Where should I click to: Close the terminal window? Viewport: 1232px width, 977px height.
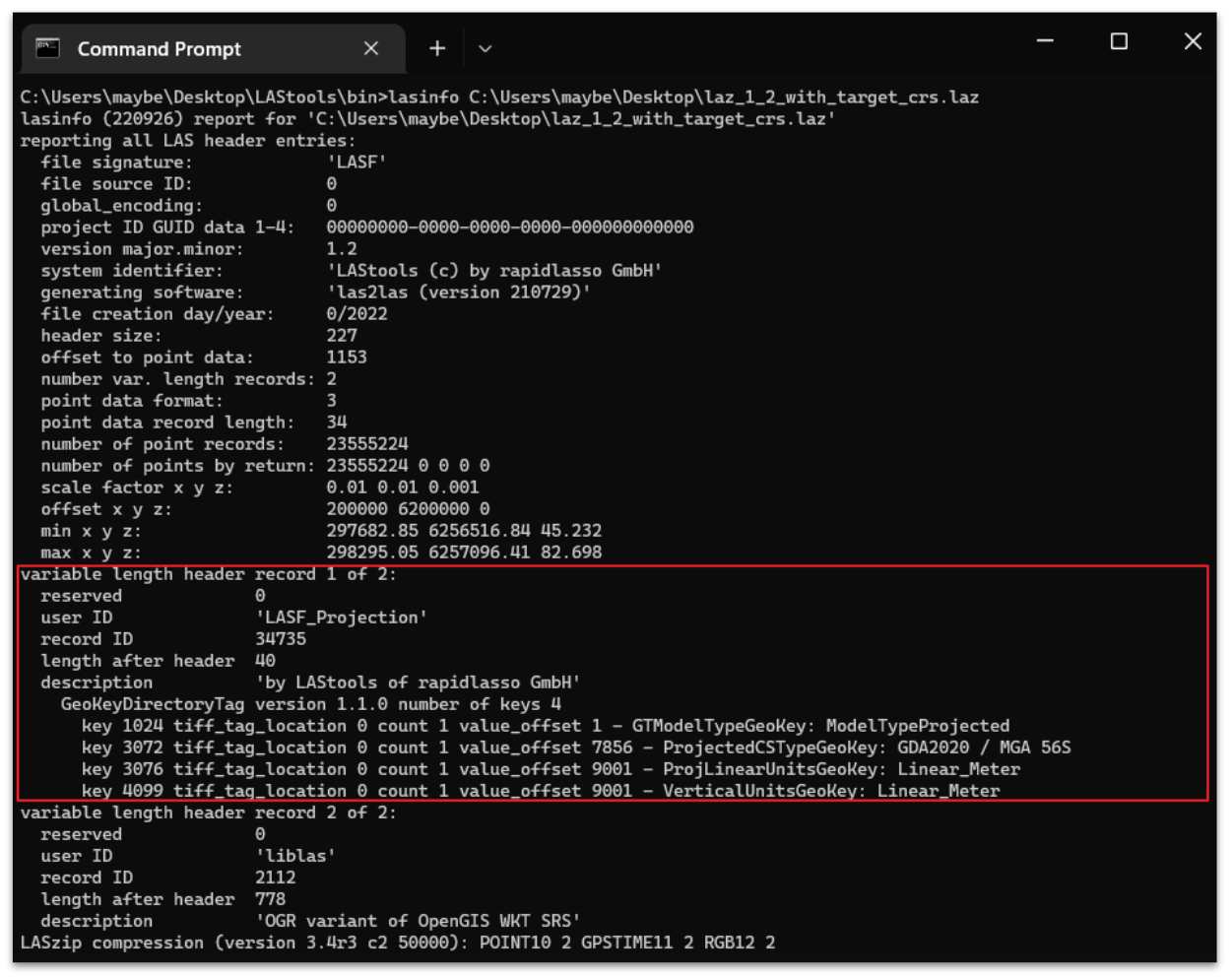point(1193,41)
